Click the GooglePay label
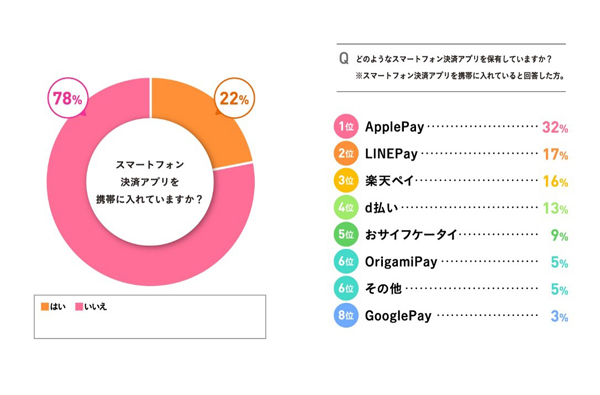The width and height of the screenshot is (600, 395). tap(398, 316)
